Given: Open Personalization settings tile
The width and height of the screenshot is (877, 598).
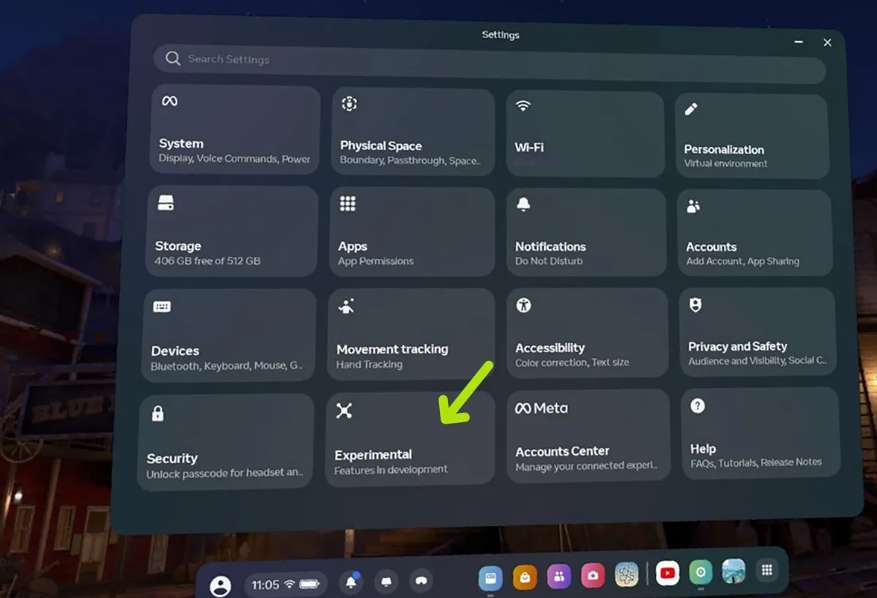Looking at the screenshot, I should coord(752,137).
